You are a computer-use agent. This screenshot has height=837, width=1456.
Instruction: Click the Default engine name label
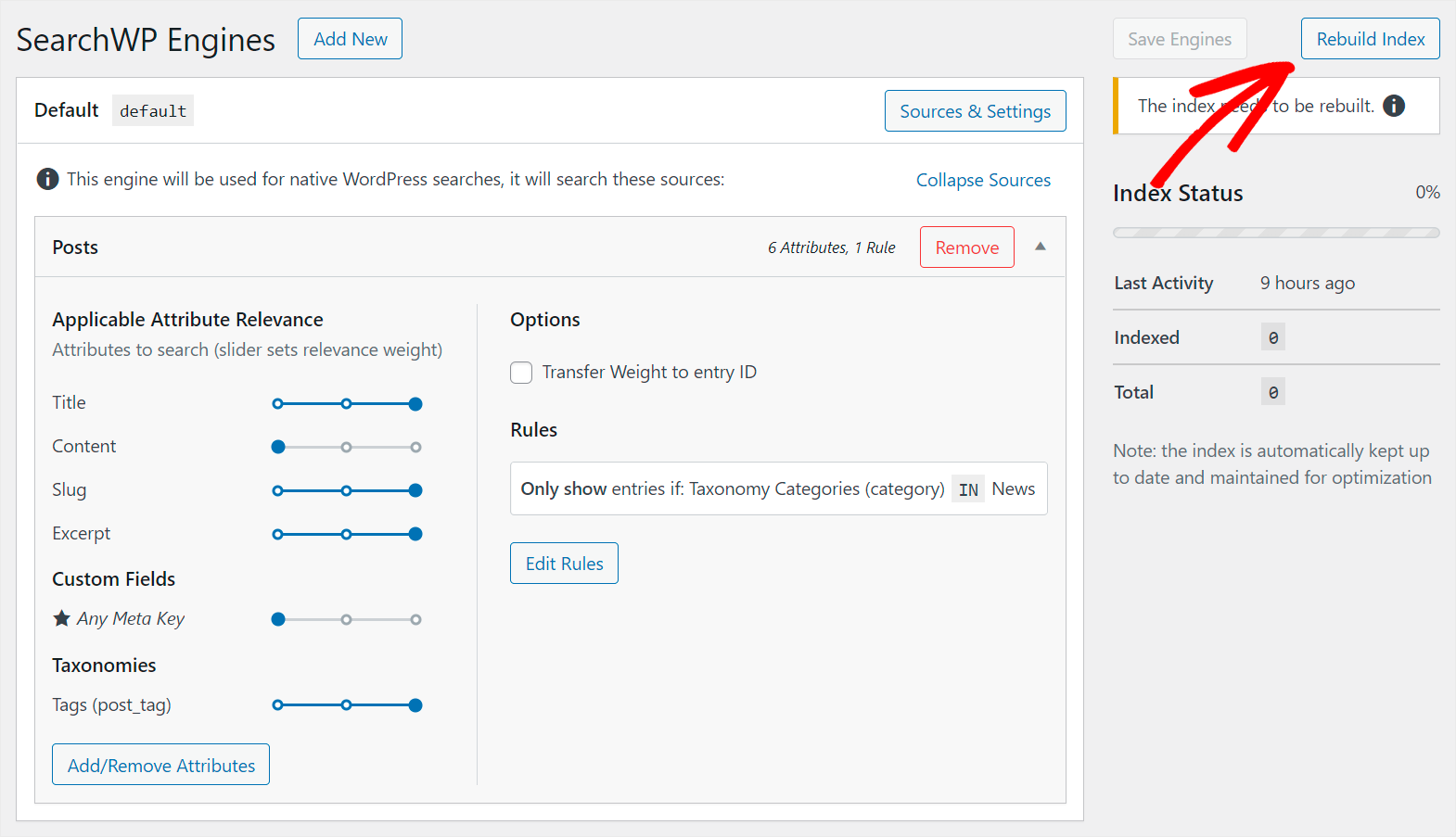coord(66,110)
